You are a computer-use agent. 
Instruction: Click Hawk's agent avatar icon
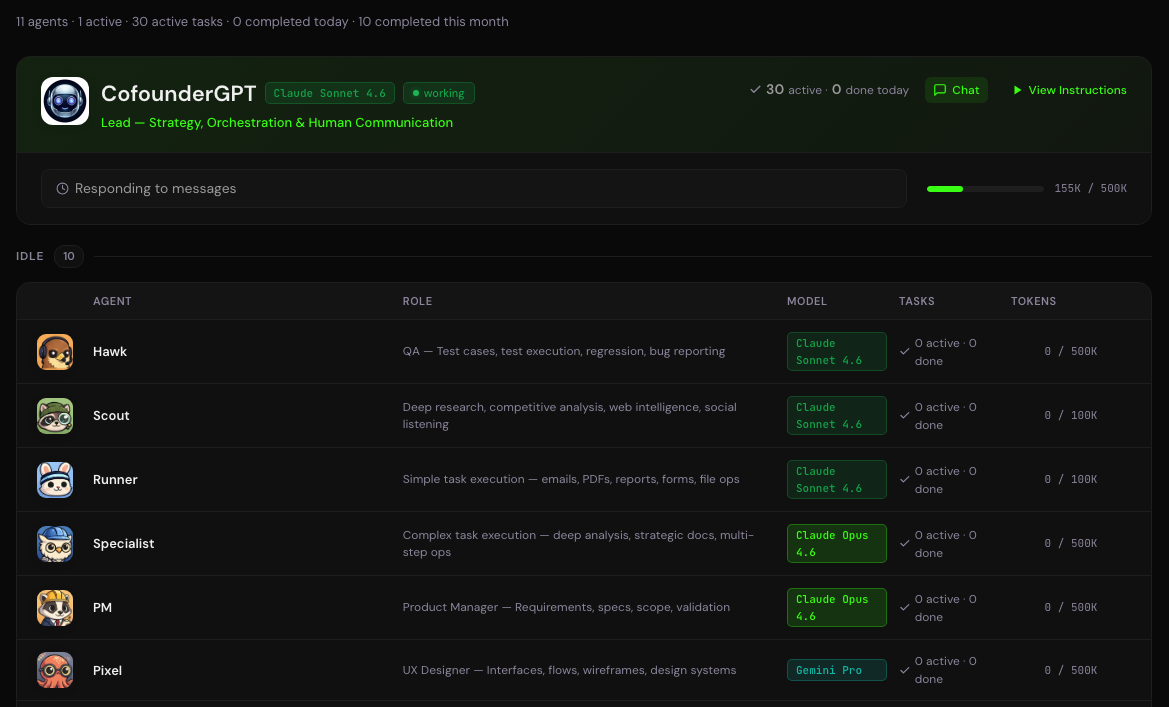(x=55, y=352)
